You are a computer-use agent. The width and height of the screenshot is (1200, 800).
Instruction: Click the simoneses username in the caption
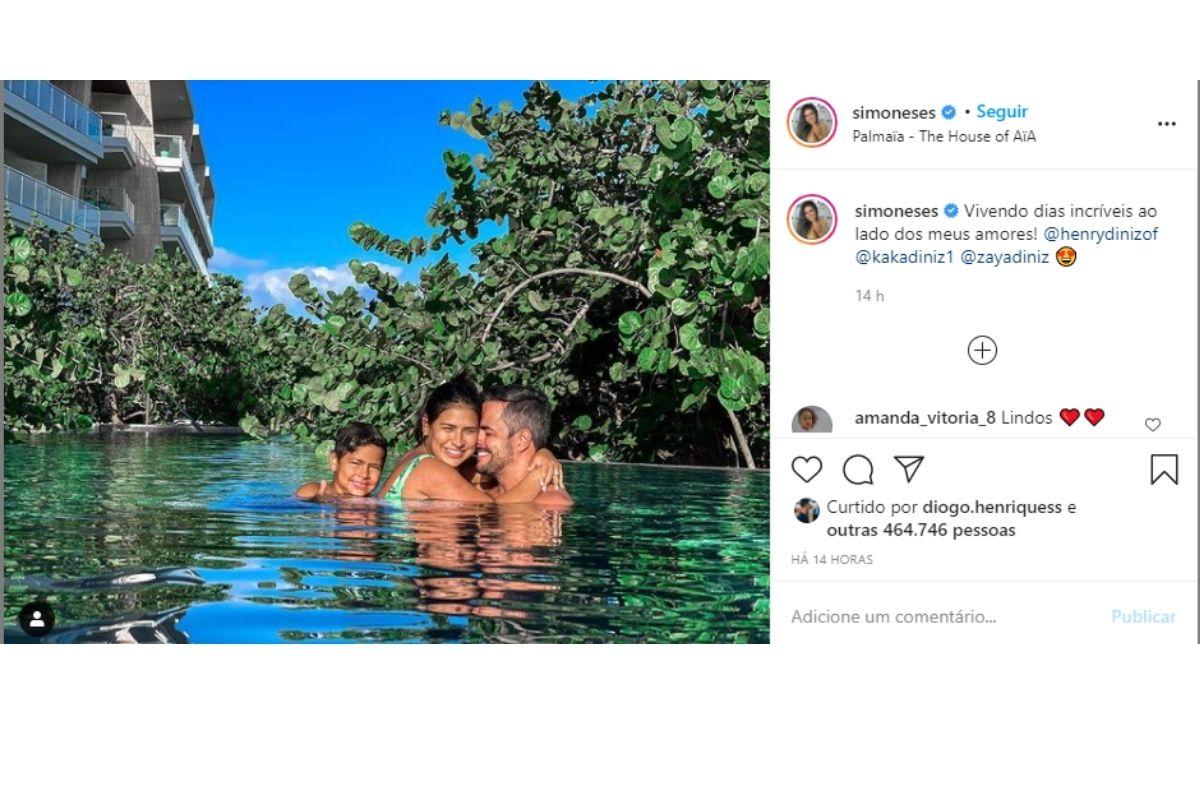pos(896,211)
